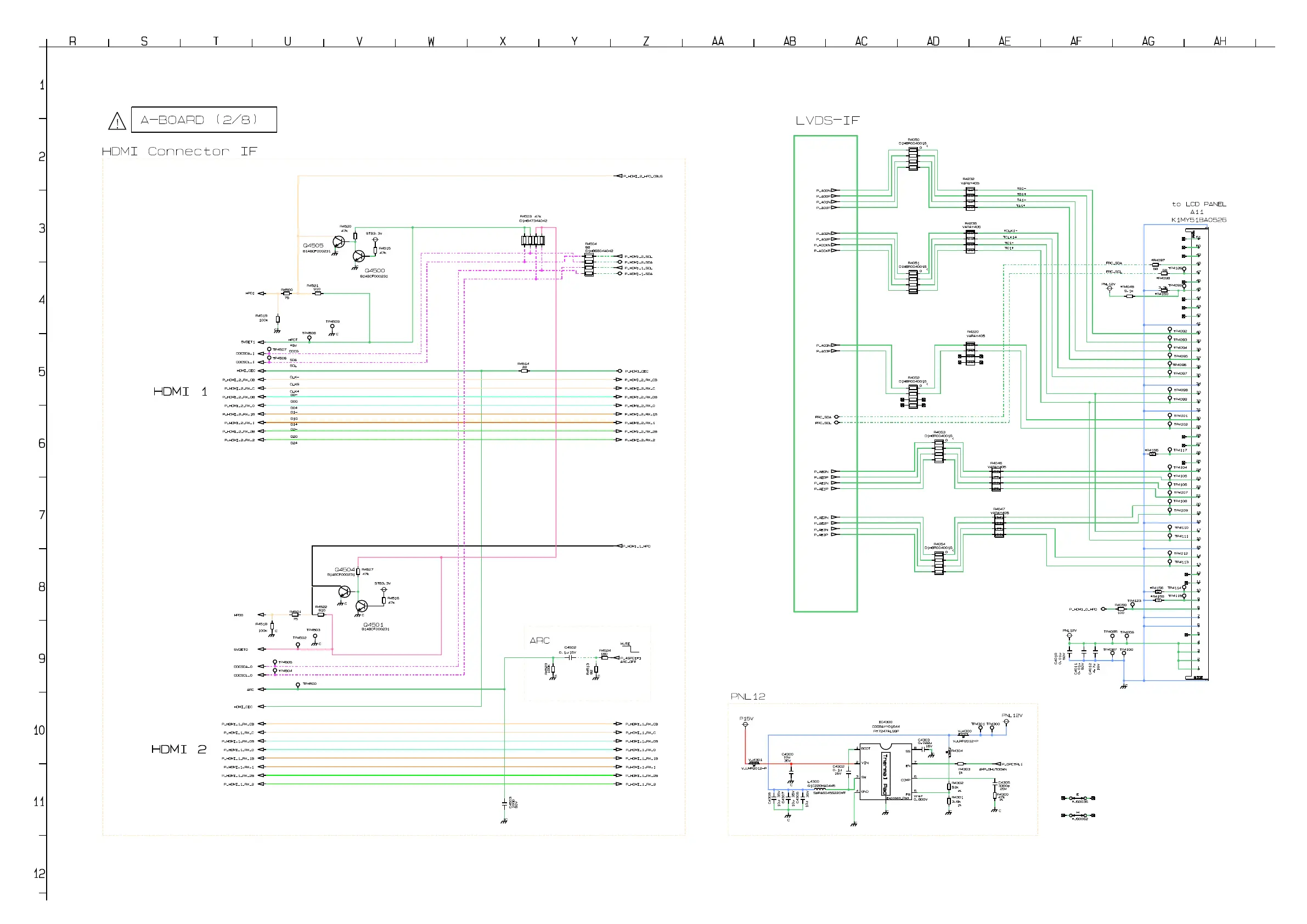
Task: Click the A-BOARD (2/8) title box
Action: point(204,120)
